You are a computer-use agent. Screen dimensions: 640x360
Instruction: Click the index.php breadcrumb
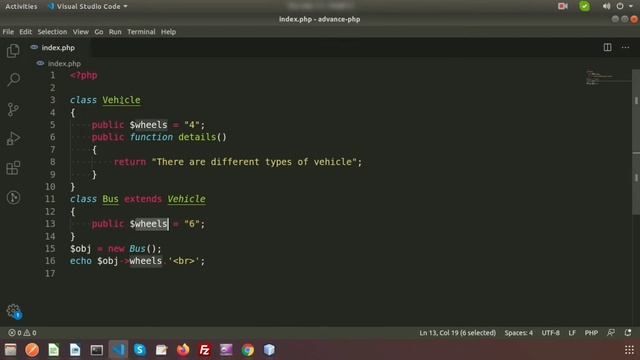pyautogui.click(x=64, y=63)
